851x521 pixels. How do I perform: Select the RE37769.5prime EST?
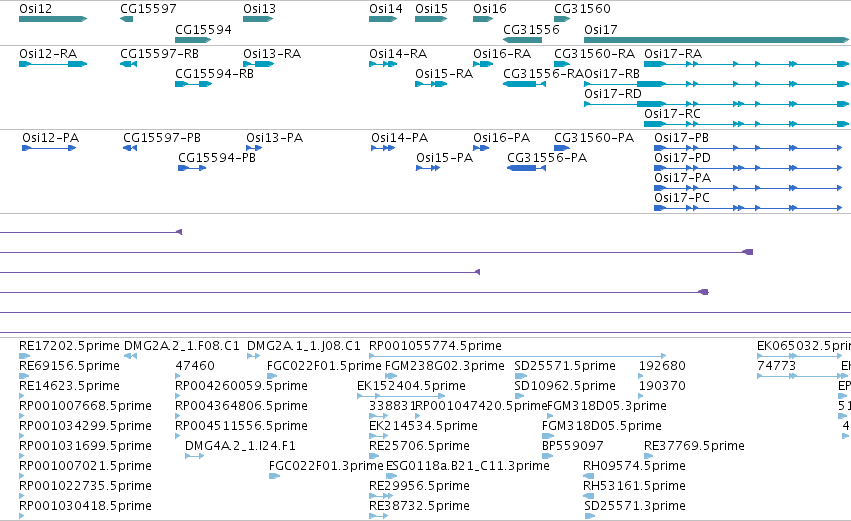648,456
